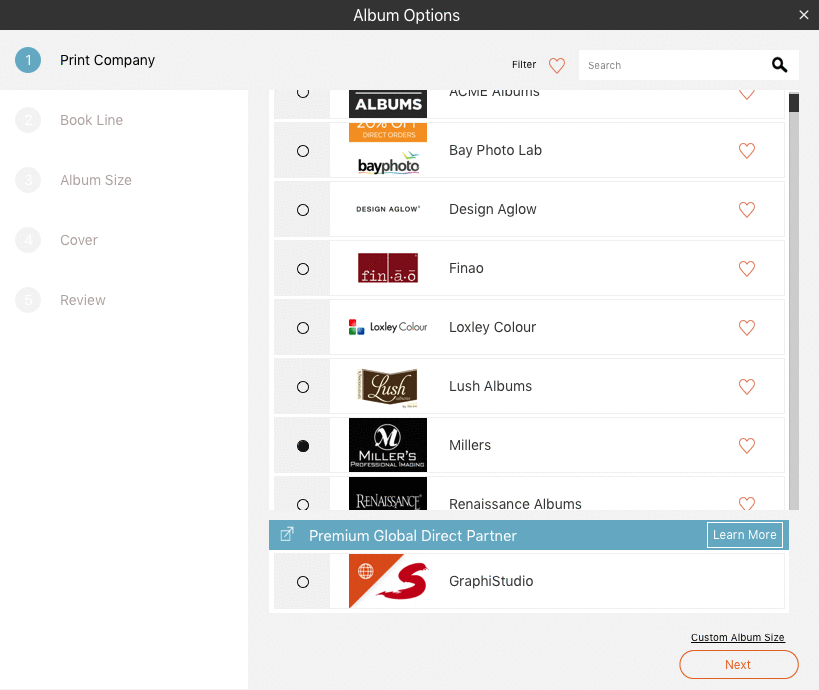Click the ACME Albums logo
The height and width of the screenshot is (690, 819).
[x=388, y=104]
